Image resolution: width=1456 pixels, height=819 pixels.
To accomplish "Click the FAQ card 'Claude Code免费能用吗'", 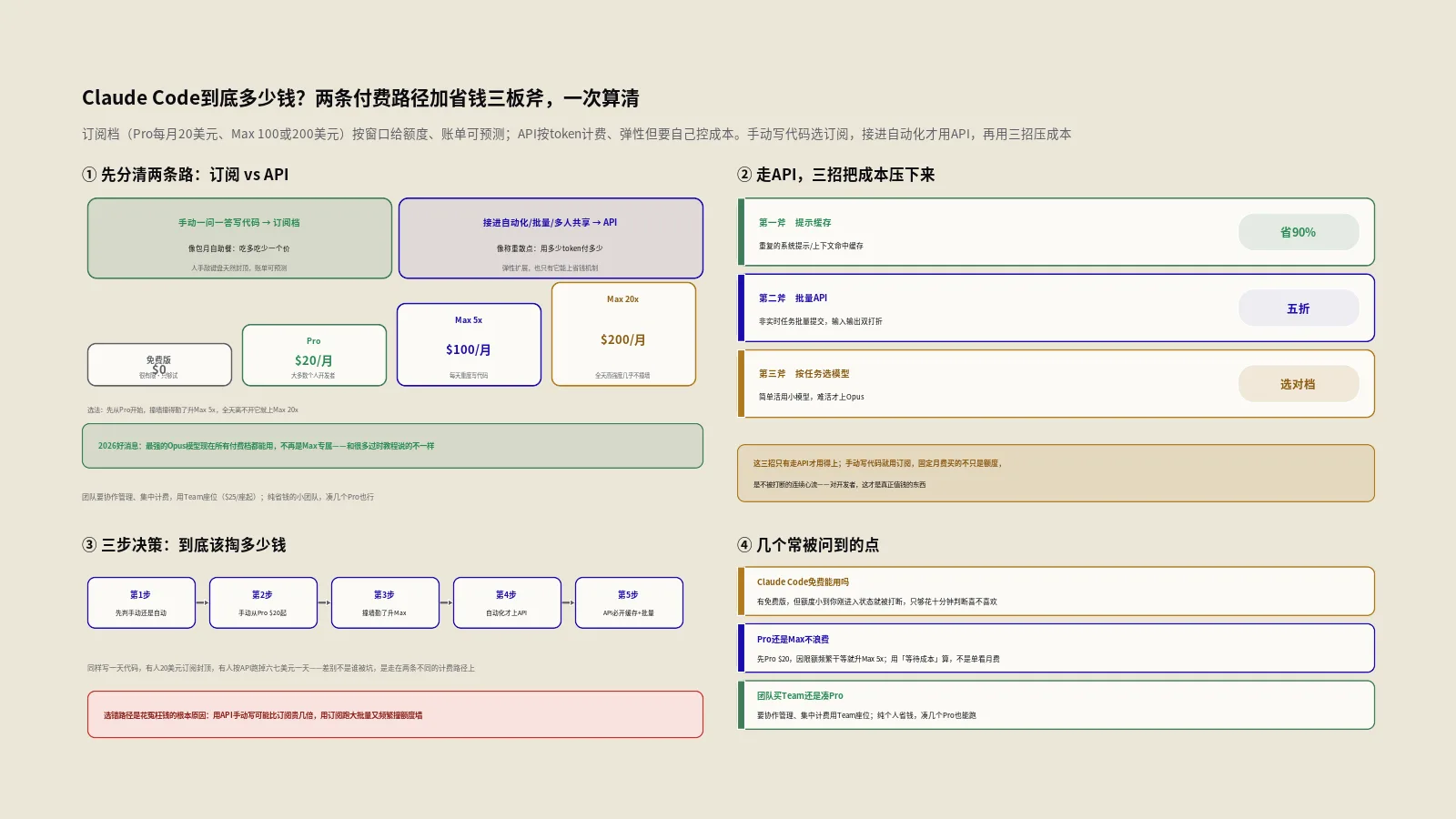I will pos(1056,591).
